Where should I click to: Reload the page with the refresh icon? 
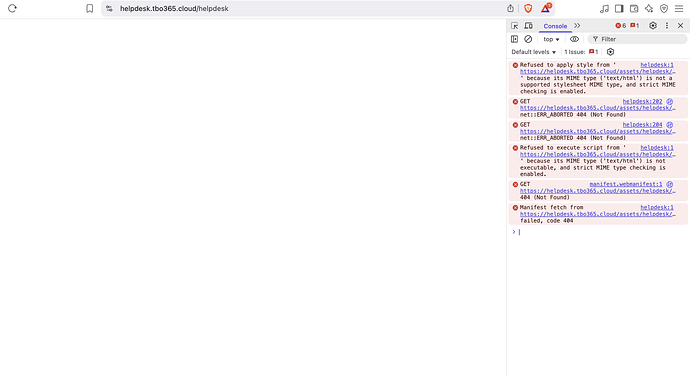(x=12, y=8)
